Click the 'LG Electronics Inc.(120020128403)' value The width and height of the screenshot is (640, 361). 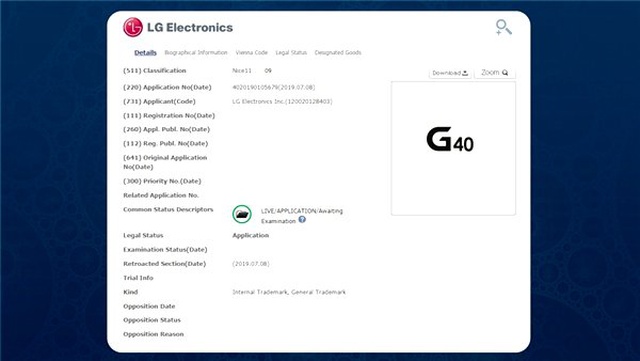[282, 102]
